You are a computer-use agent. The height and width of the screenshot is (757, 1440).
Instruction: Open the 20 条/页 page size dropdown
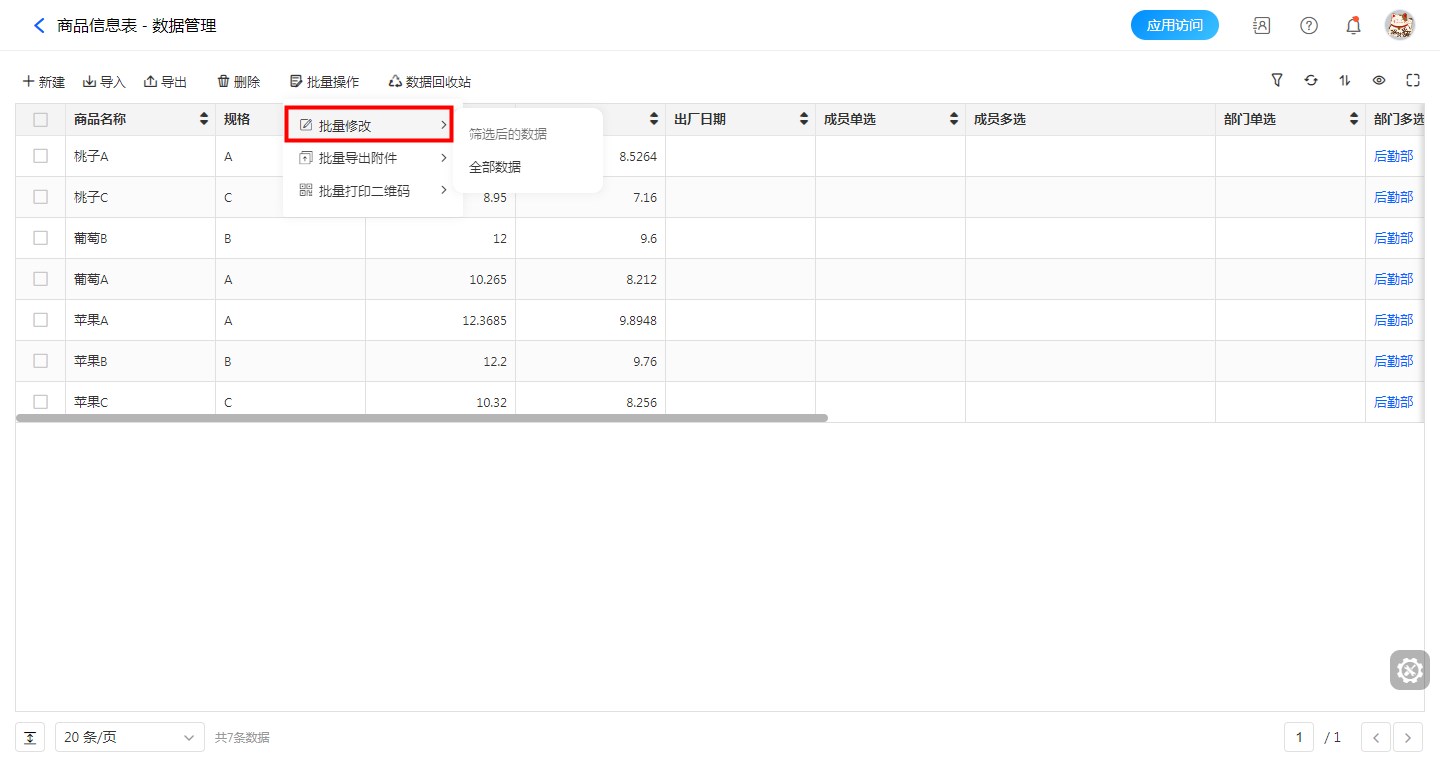(x=129, y=737)
